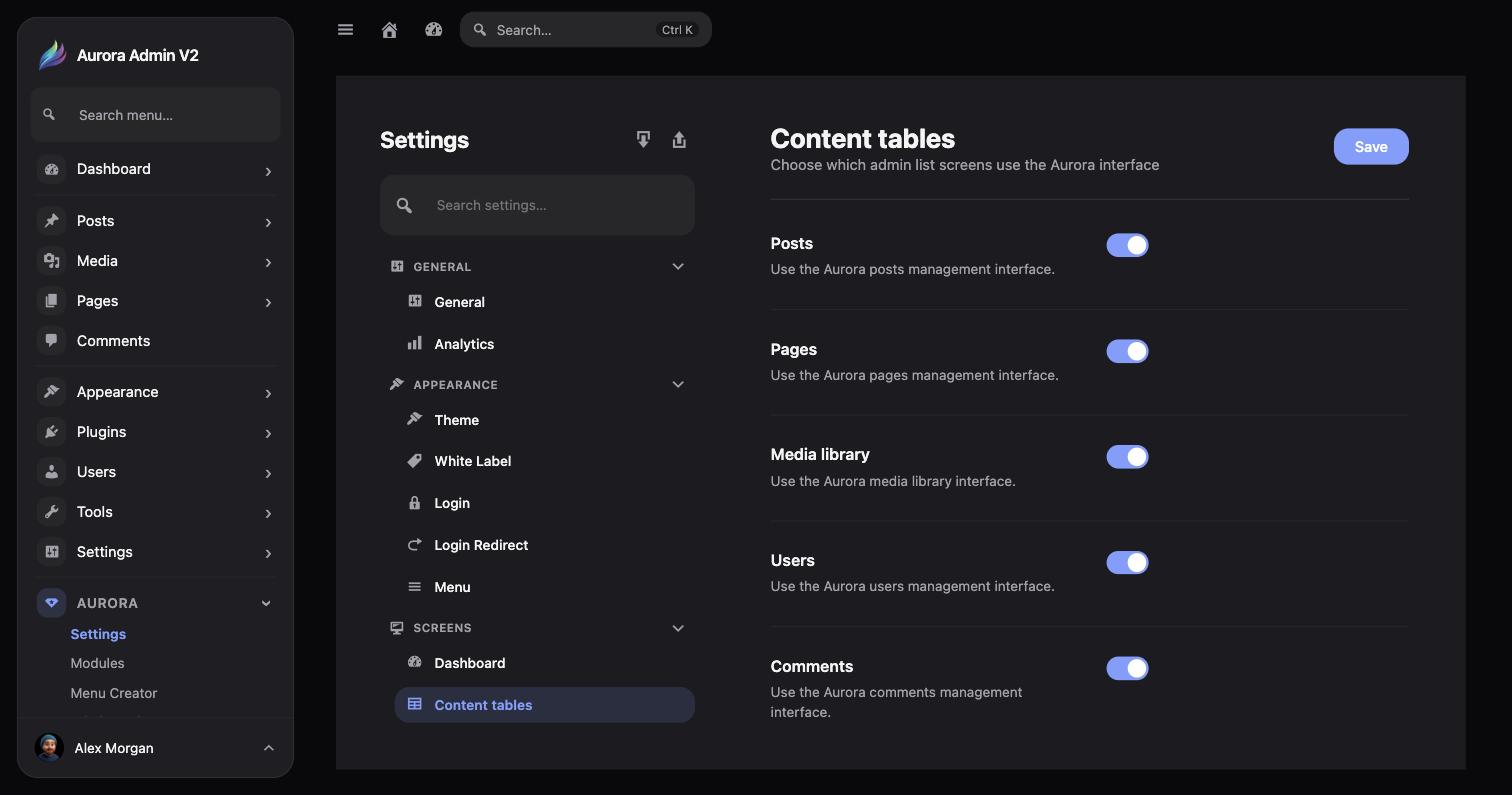Click Alex Morgan's avatar picture
This screenshot has height=795, width=1512.
[x=49, y=748]
